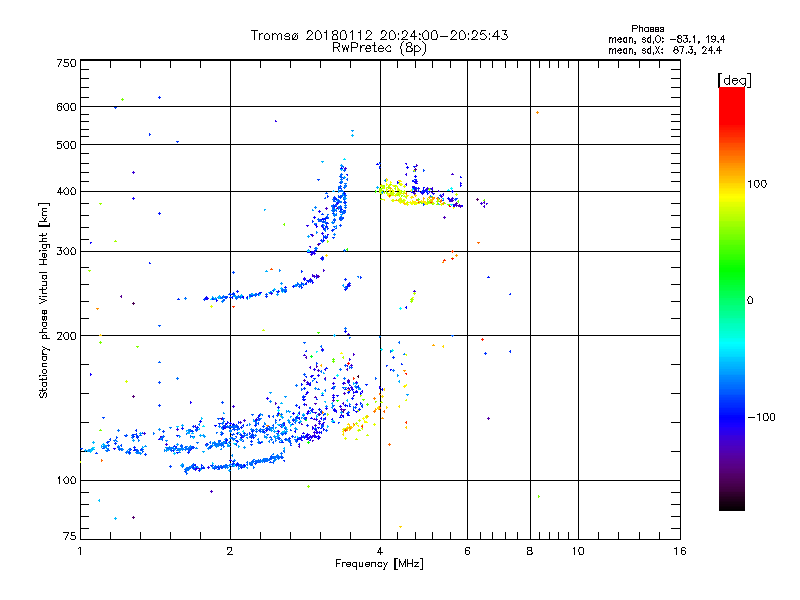Click the colorbar tick label '-100'
The image size is (800, 600).
[x=761, y=417]
